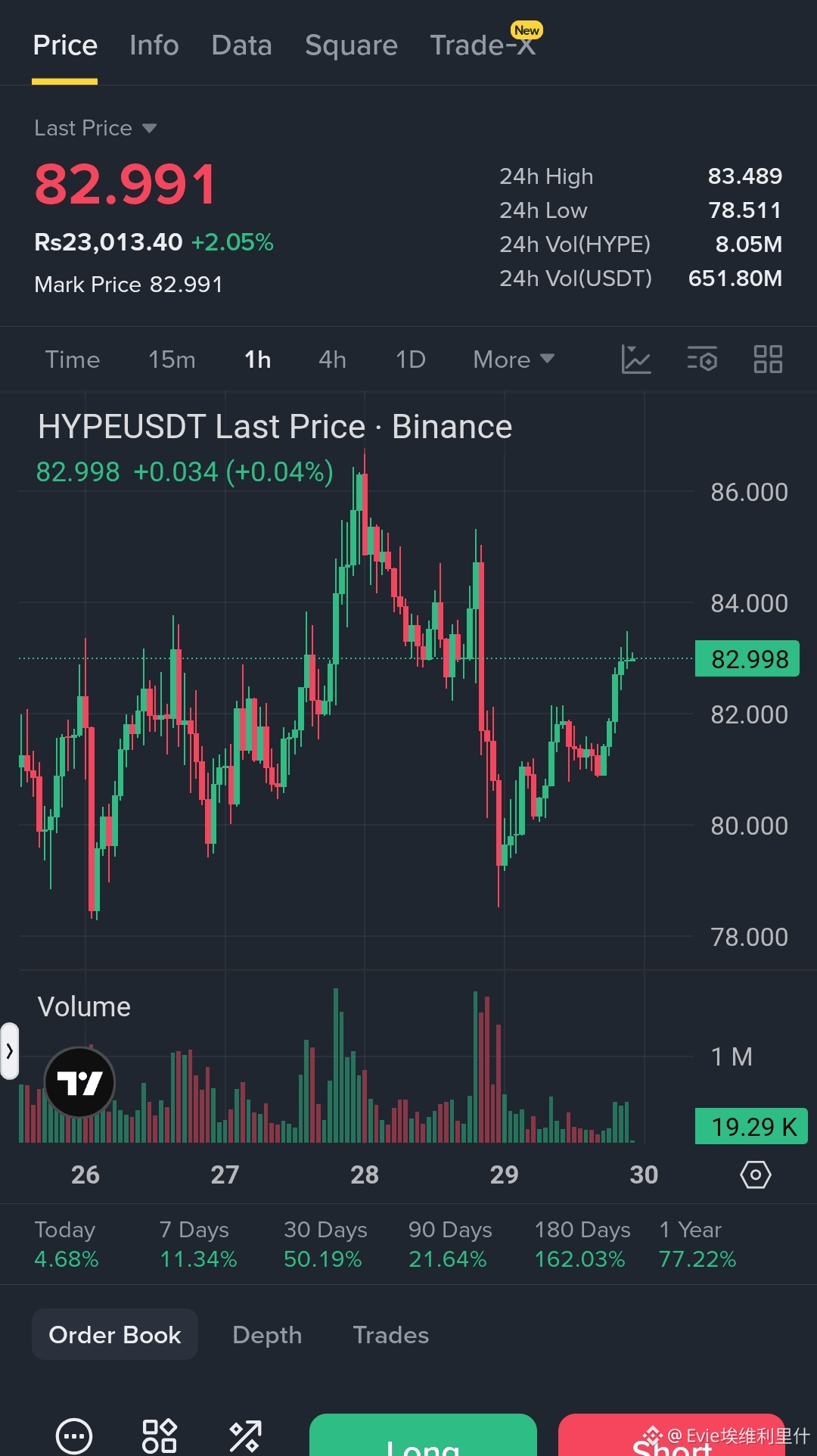Image resolution: width=817 pixels, height=1456 pixels.
Task: Select the Order Book tab
Action: point(115,1334)
